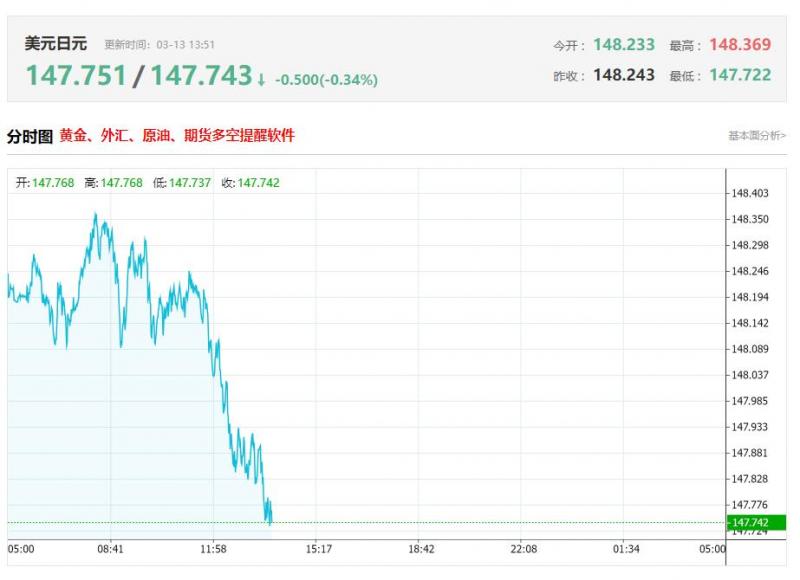Click the 最高 value 148.369

tap(740, 45)
